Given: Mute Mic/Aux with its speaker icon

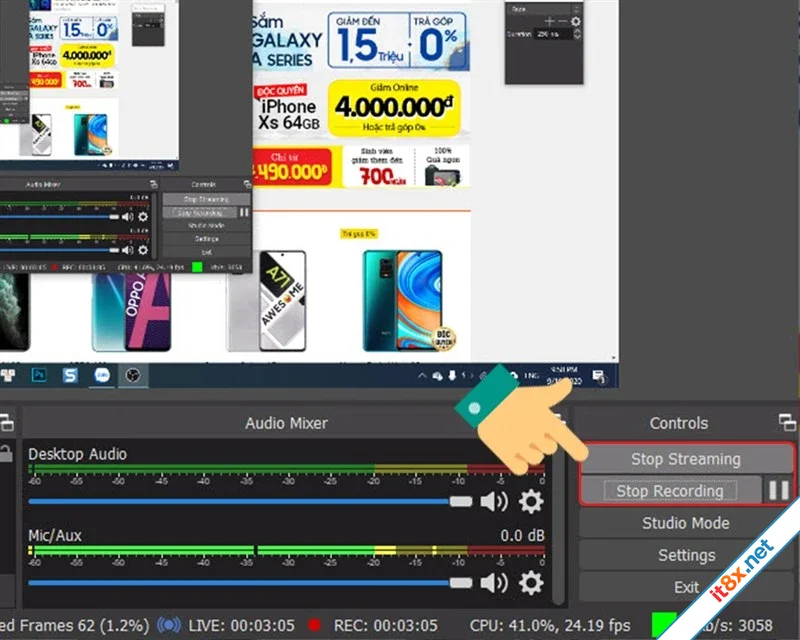Looking at the screenshot, I should pos(494,583).
